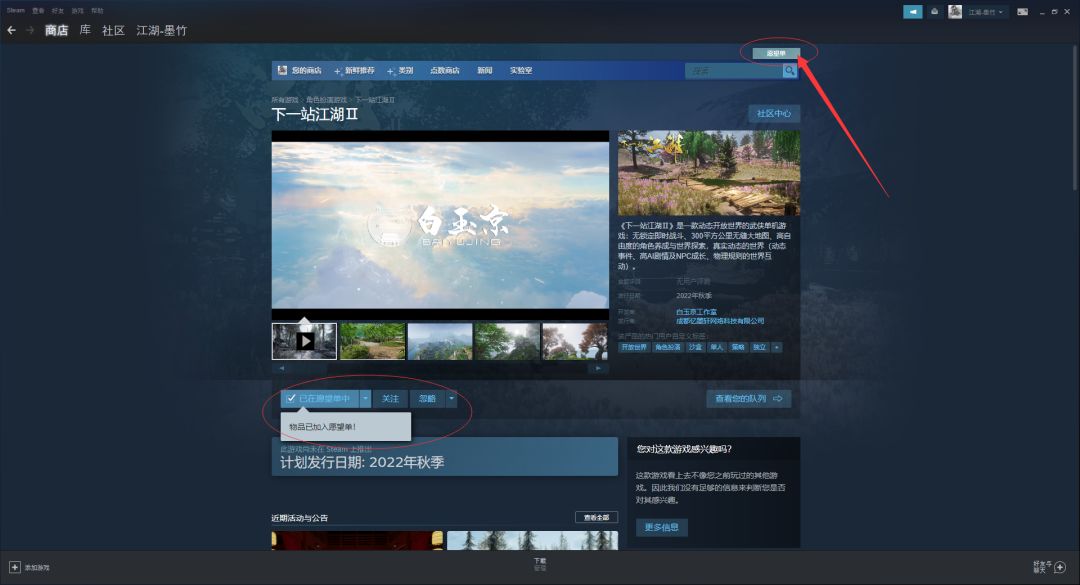Click the 愿望单 button at top
The width and height of the screenshot is (1080, 585).
776,53
